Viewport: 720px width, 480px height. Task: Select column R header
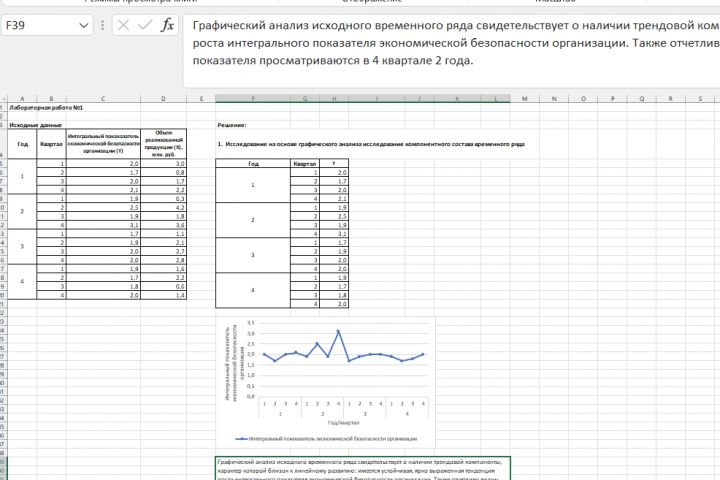point(670,99)
